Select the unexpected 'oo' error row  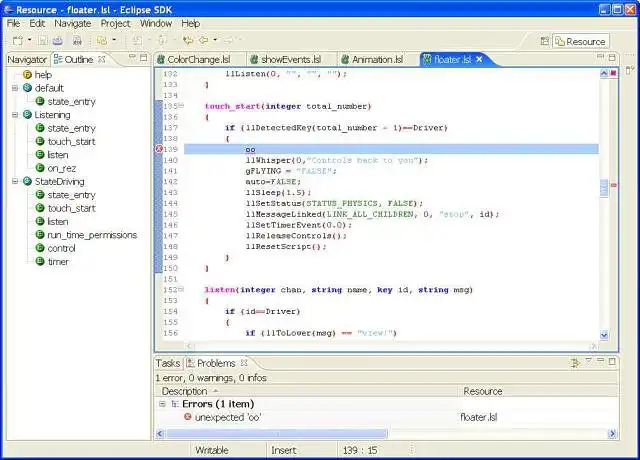[x=386, y=417]
